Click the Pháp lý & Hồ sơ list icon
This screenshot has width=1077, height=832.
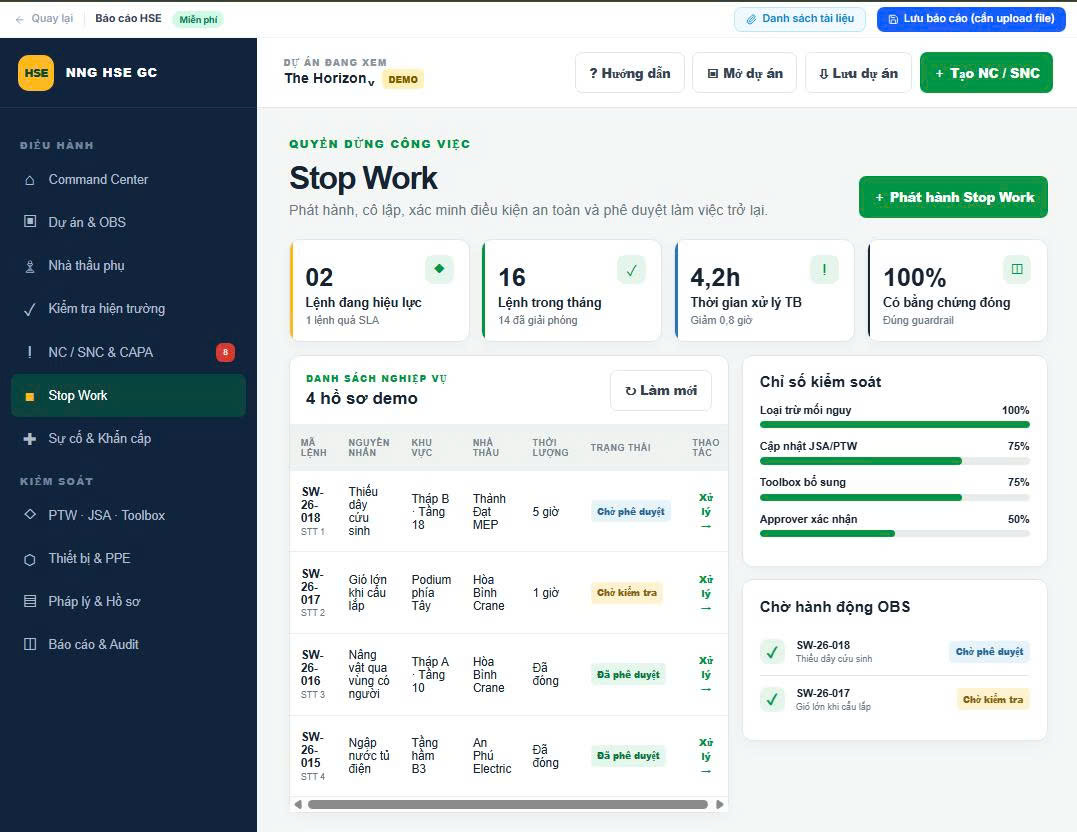(x=30, y=601)
